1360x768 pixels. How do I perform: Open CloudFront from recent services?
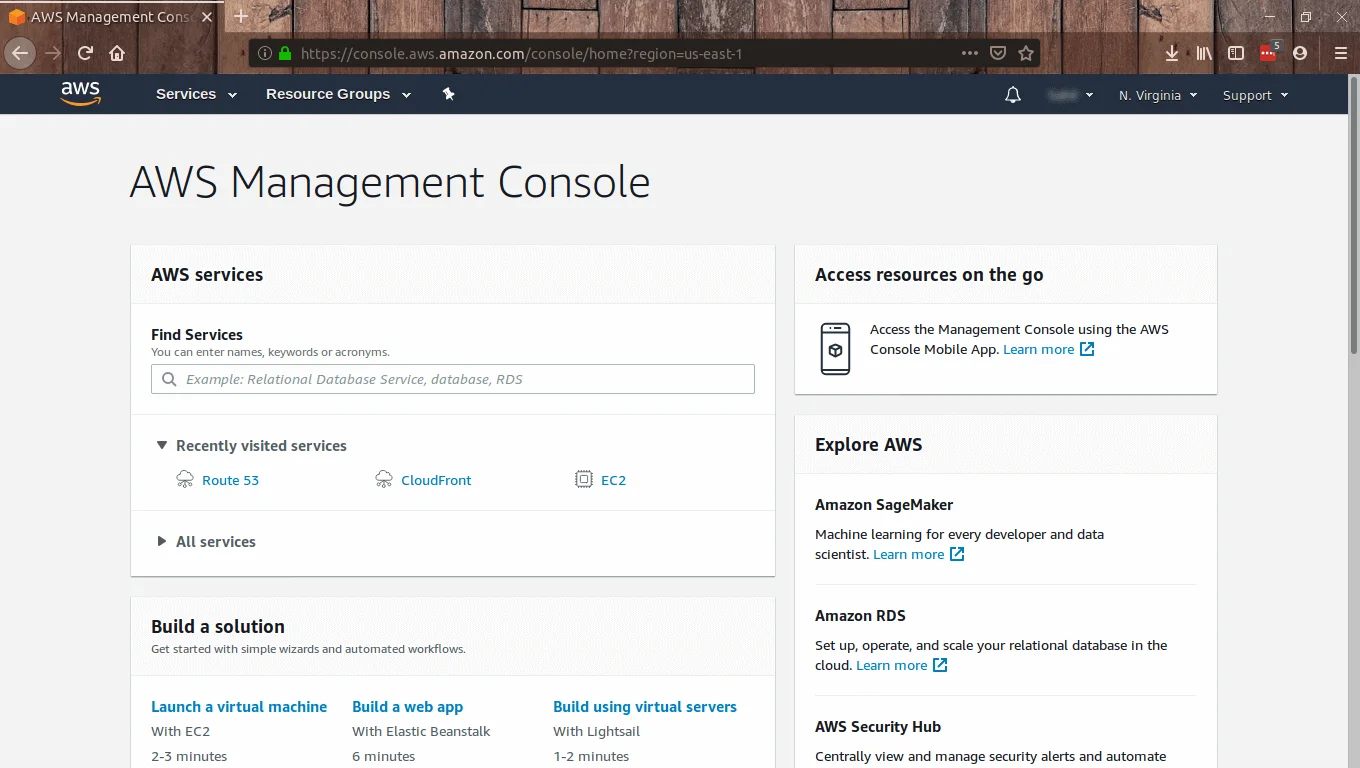point(436,480)
